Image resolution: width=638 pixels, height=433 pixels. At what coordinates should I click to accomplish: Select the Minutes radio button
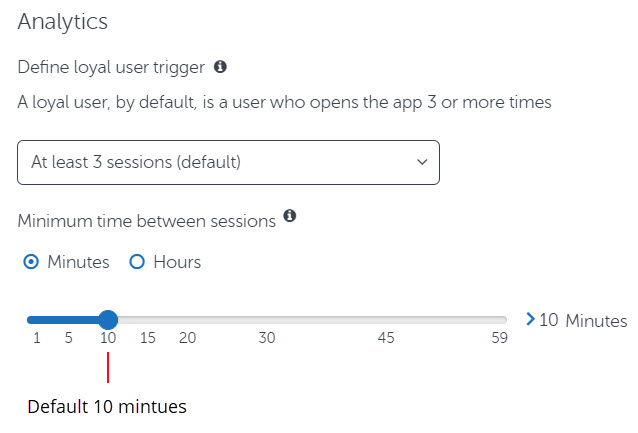(x=31, y=262)
